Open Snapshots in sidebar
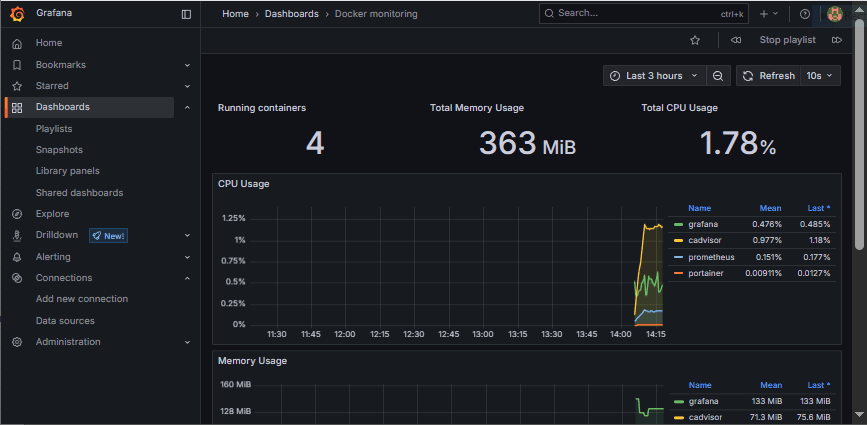The image size is (867, 425). coord(59,150)
